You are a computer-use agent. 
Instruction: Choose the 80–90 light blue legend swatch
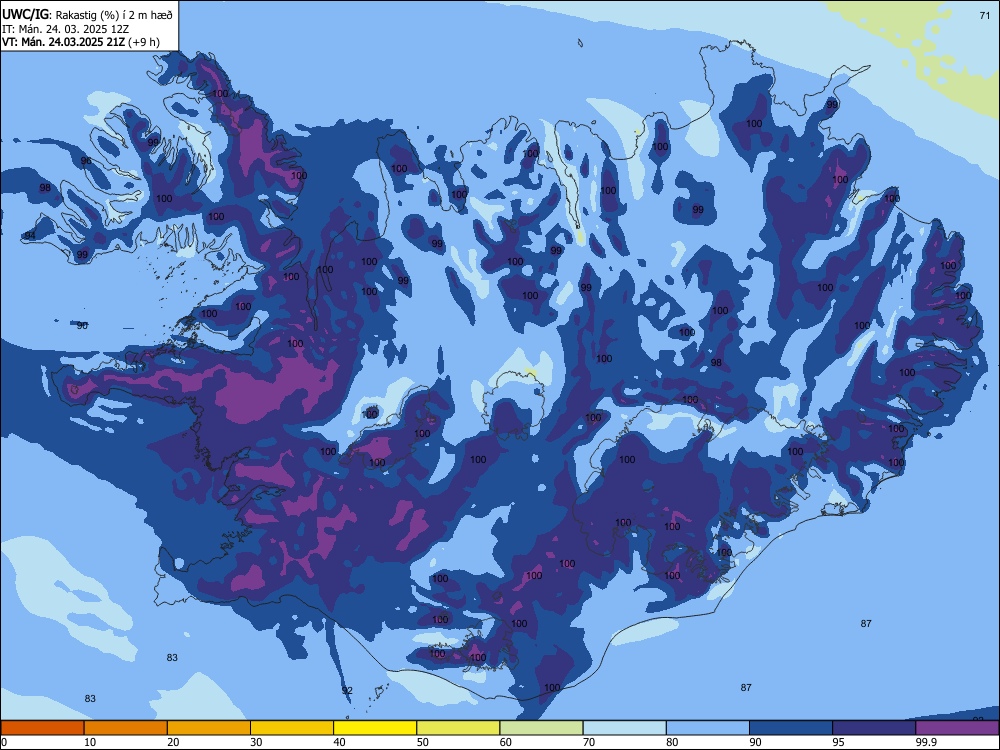(x=708, y=728)
